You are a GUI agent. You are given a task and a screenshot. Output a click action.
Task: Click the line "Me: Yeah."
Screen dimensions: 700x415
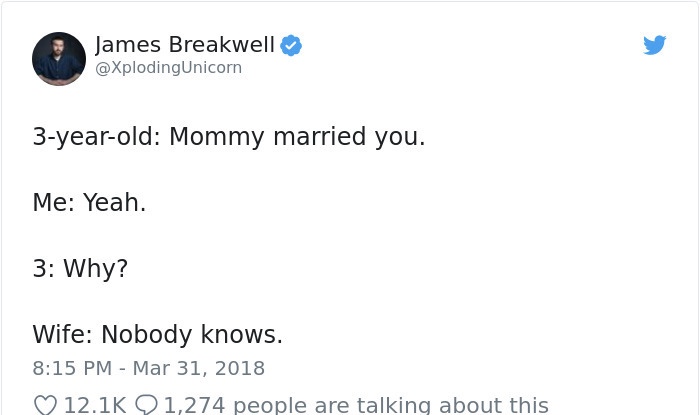(x=89, y=202)
